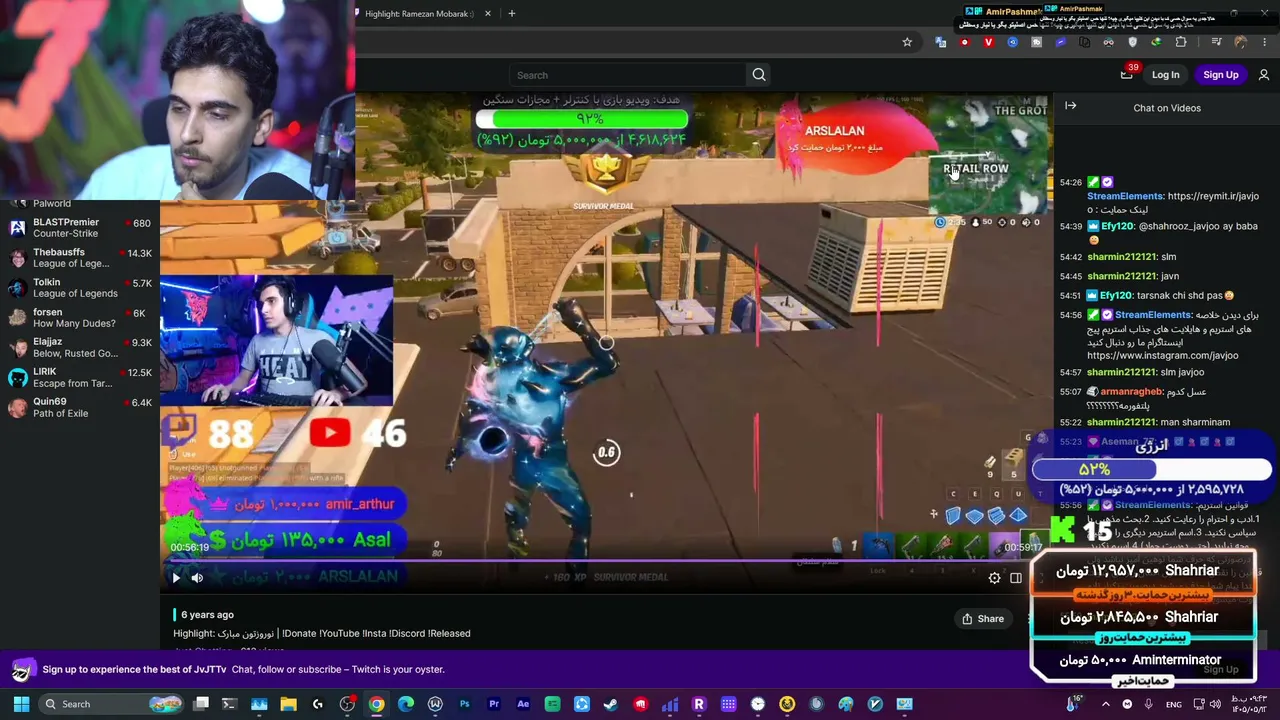Screen dimensions: 1280x720
Task: Mute the video player volume
Action: tap(197, 577)
